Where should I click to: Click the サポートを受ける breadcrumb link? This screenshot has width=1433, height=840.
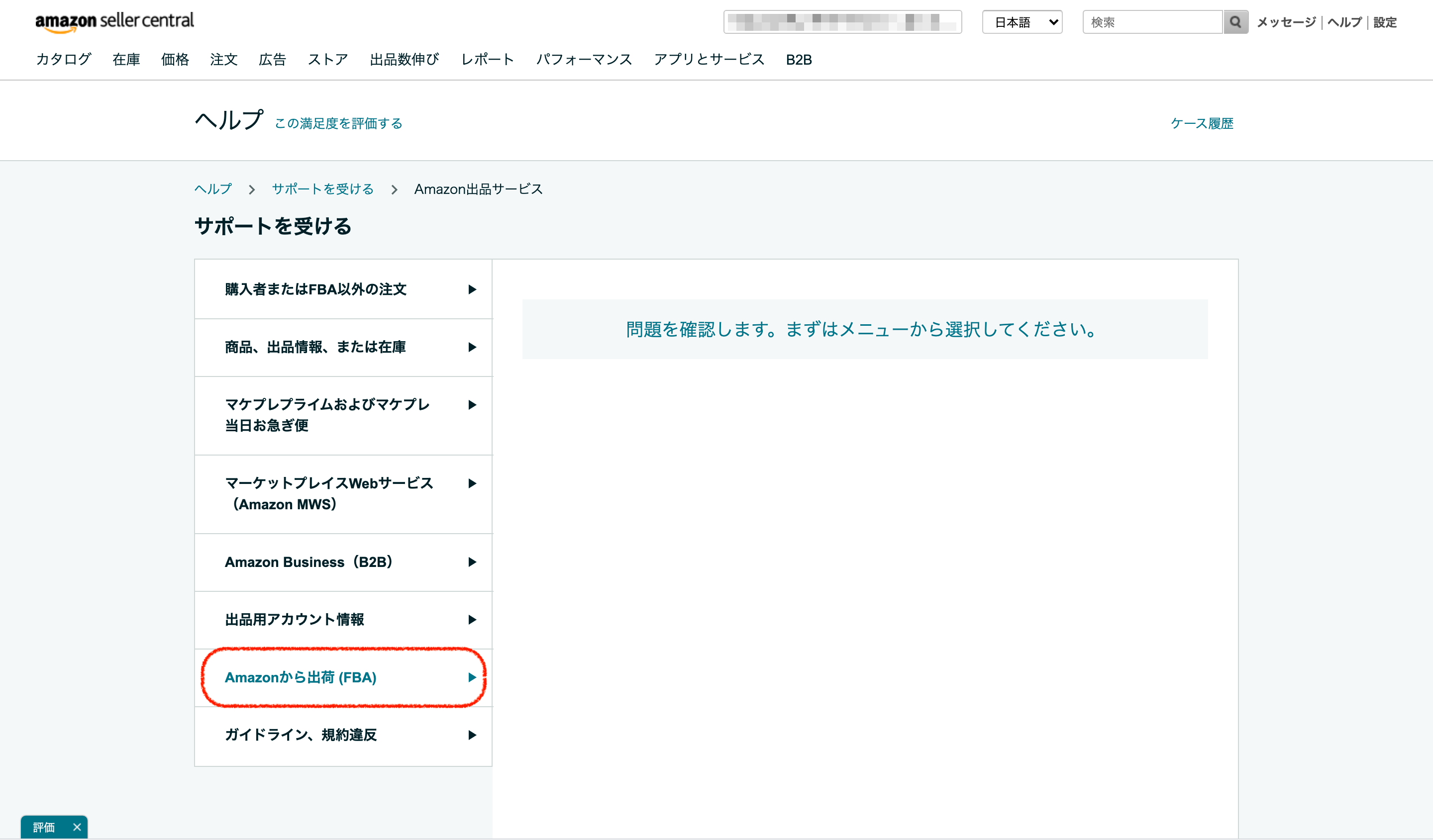click(x=322, y=189)
